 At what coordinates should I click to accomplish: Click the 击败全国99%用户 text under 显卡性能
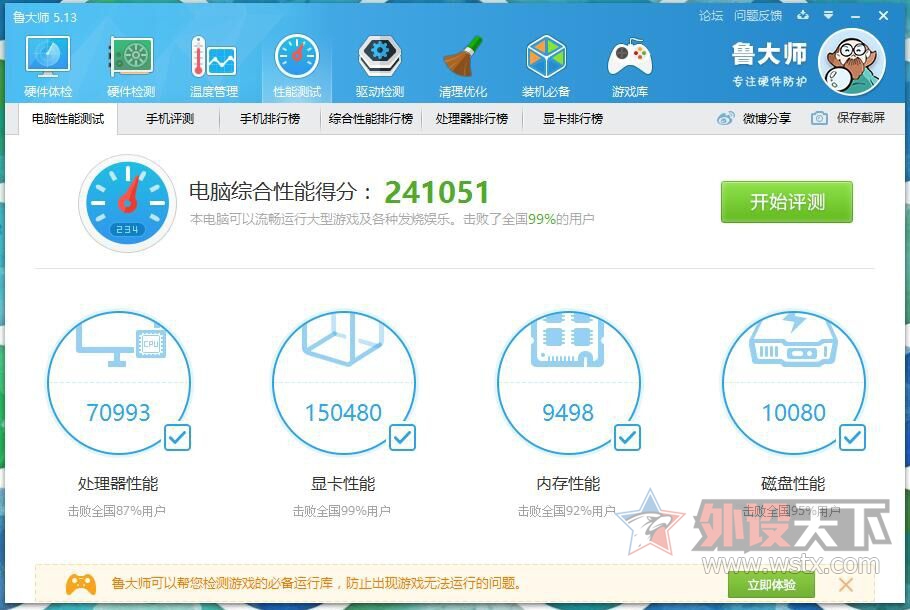[342, 511]
